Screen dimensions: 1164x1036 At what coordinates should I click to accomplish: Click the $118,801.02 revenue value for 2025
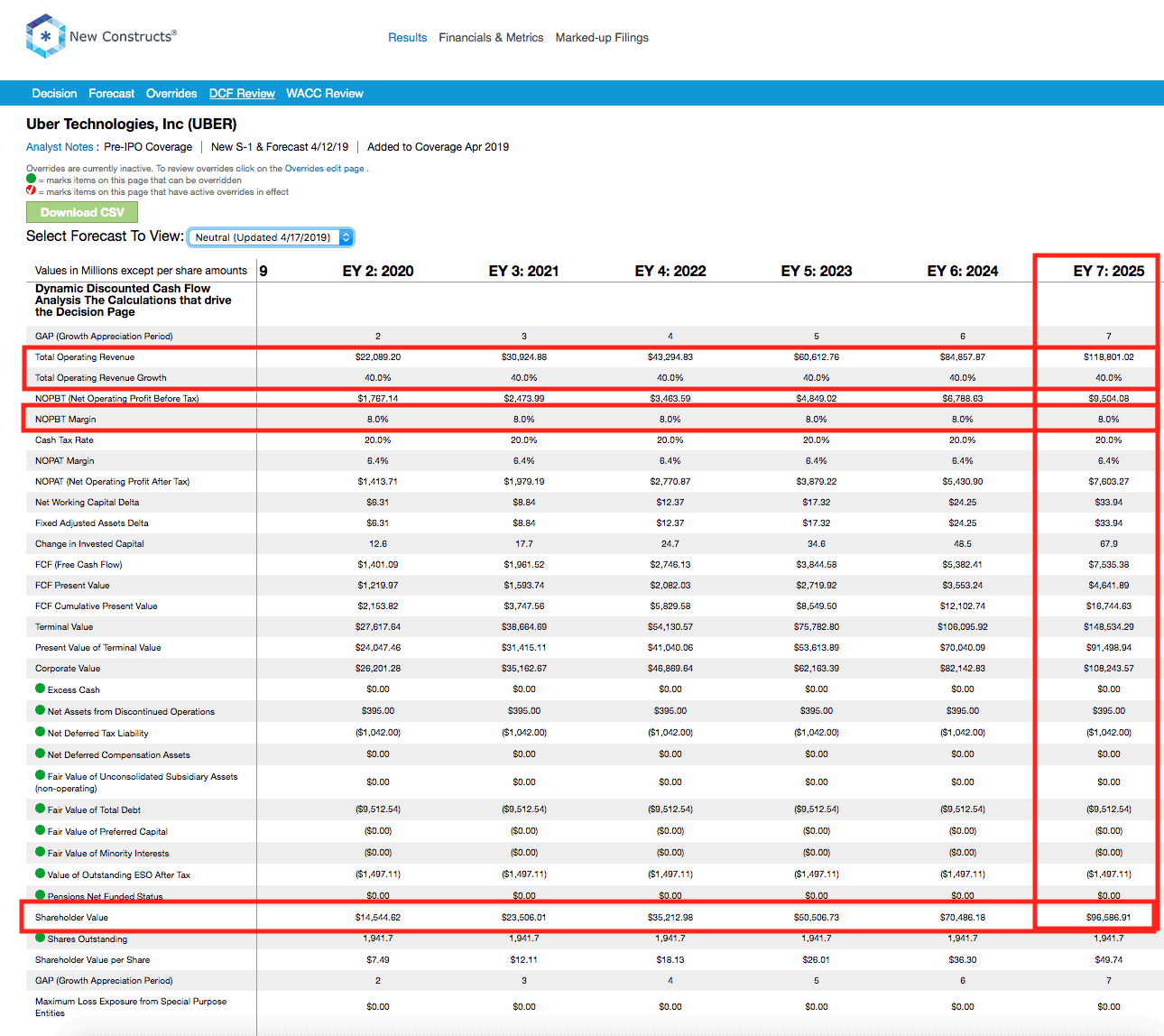[1109, 357]
